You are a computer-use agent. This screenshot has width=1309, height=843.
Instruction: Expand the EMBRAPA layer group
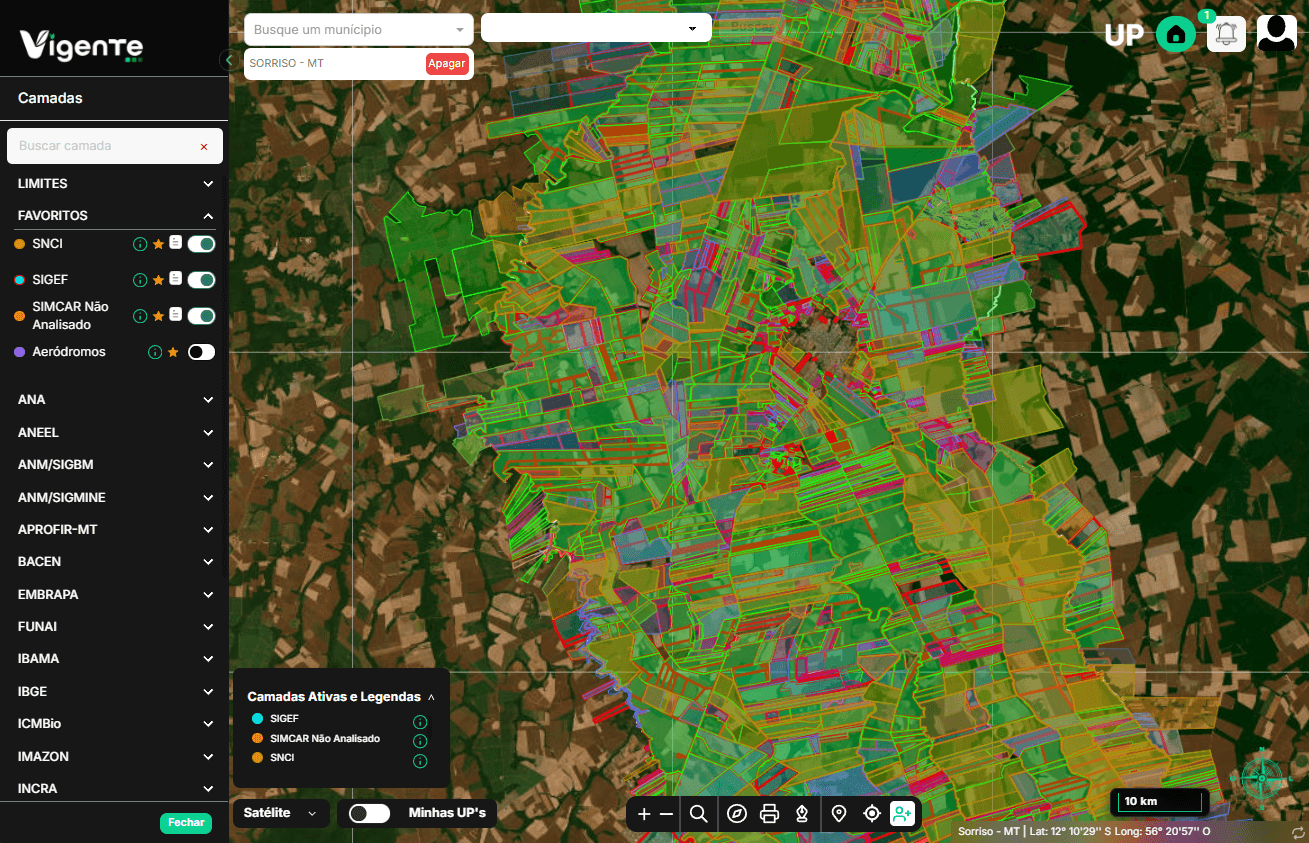[114, 595]
